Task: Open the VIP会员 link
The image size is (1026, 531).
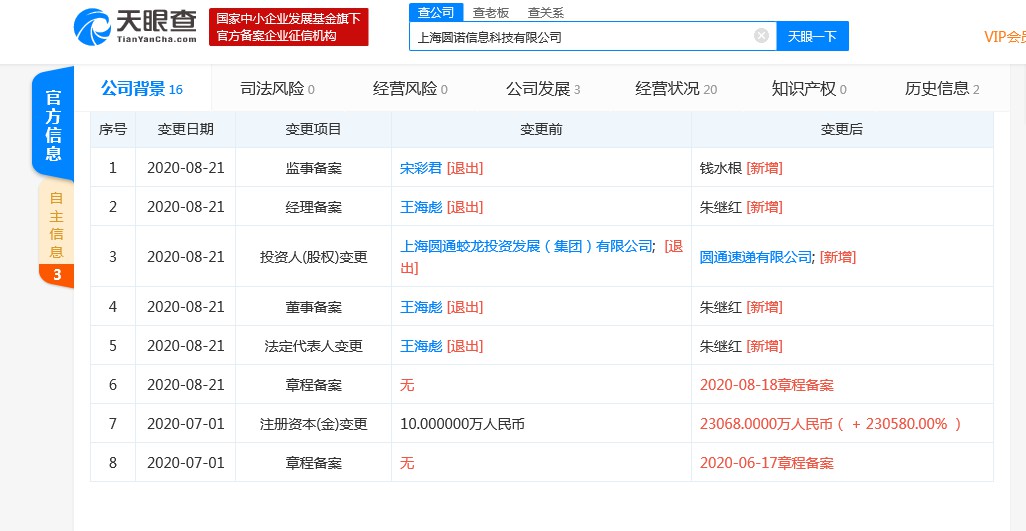Action: pyautogui.click(x=1004, y=37)
